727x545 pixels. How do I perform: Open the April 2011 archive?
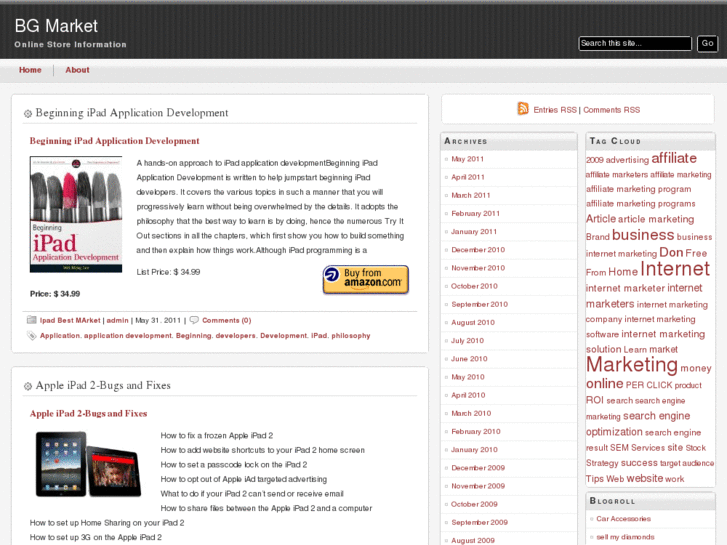(468, 177)
